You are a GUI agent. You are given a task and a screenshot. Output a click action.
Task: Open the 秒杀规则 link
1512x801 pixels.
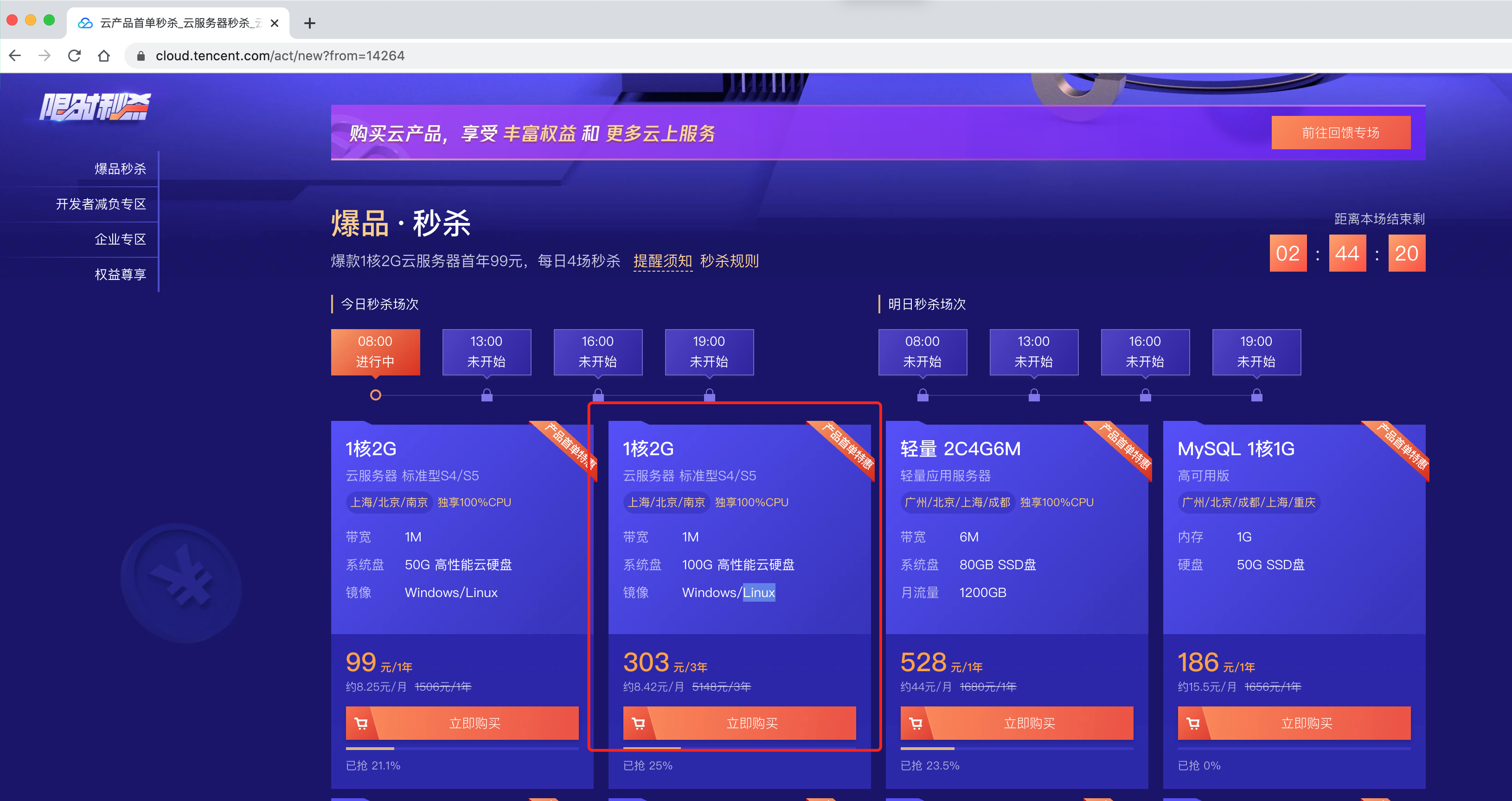[x=730, y=261]
